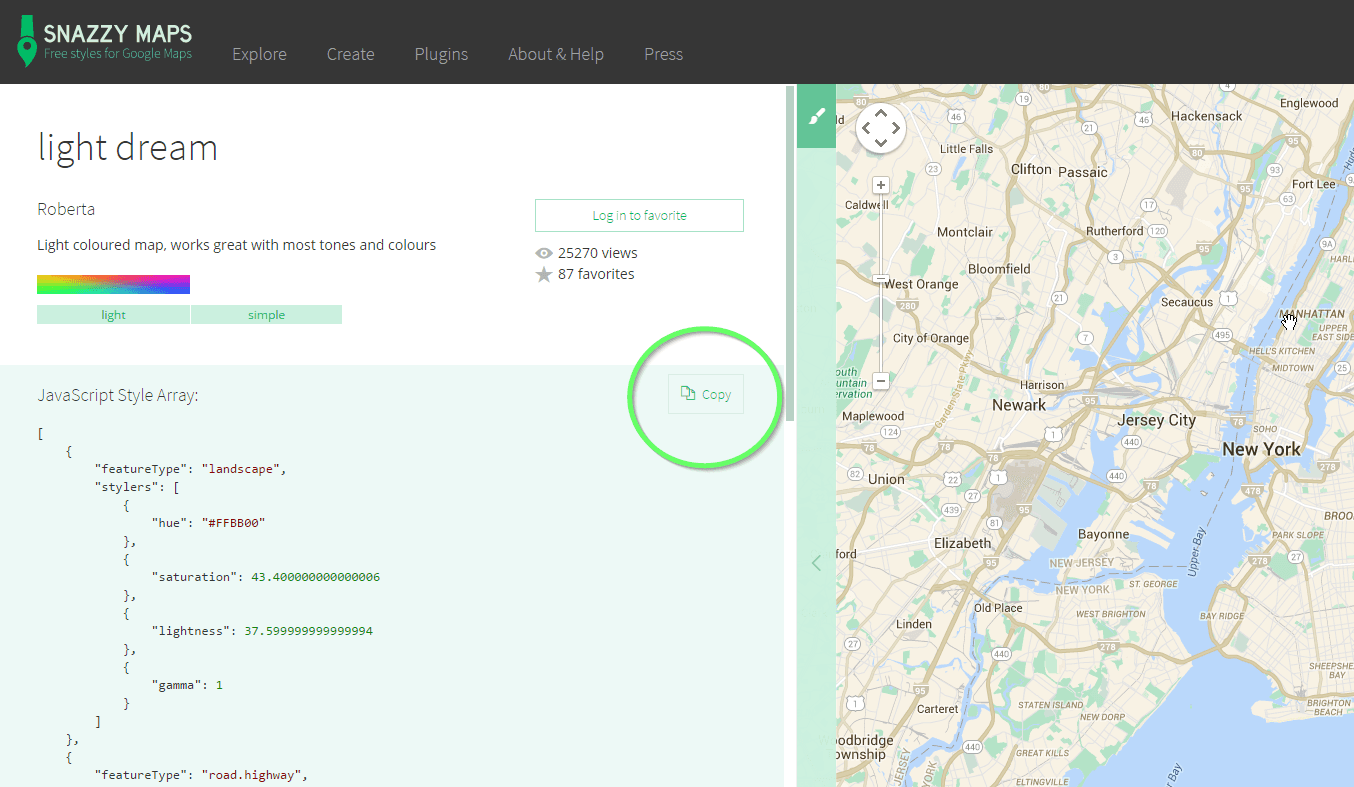Click the eye views icon

(544, 253)
